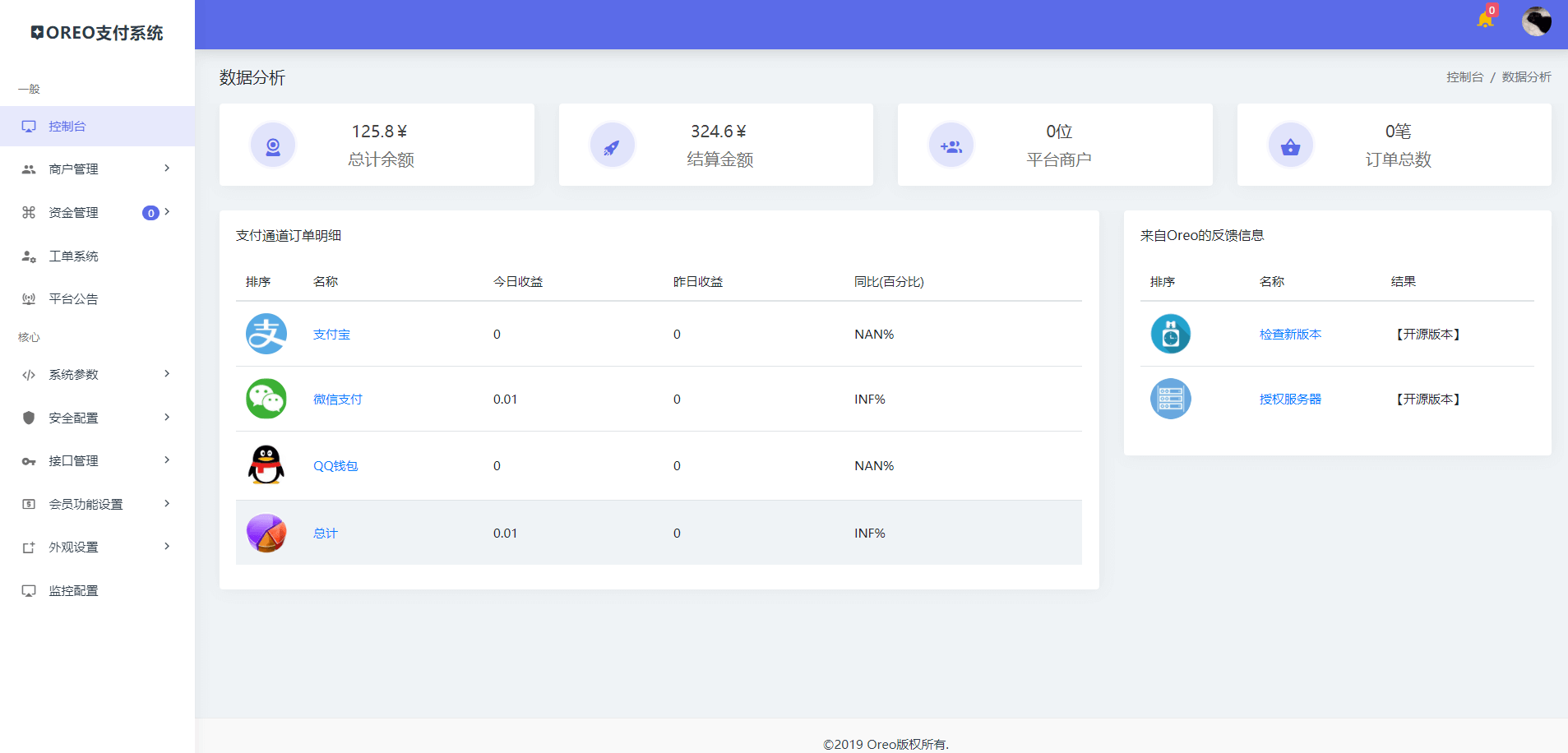Click the 支付宝 link
Screen dimensions: 1568x753
click(x=331, y=335)
